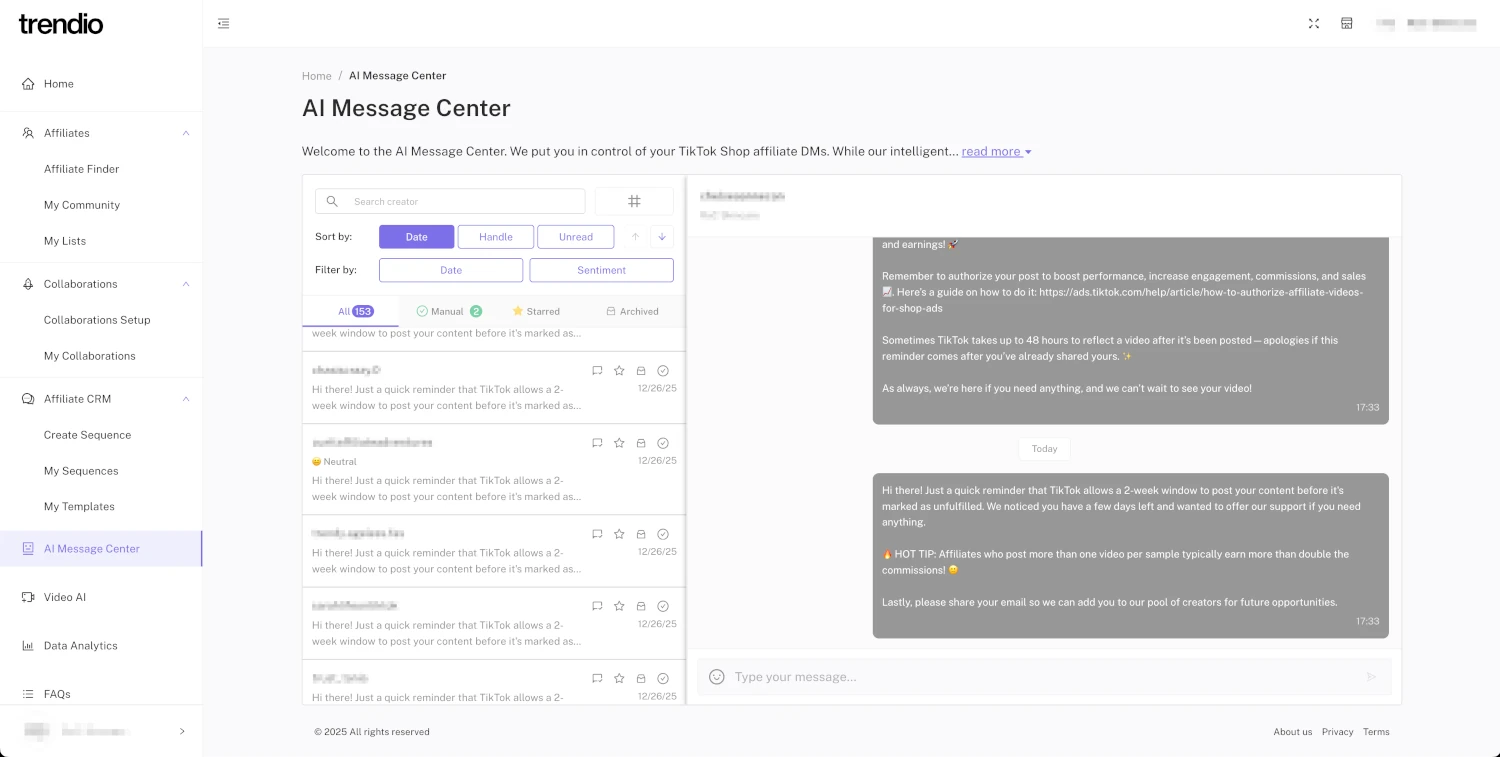1500x757 pixels.
Task: Sort messages by Unread
Action: point(576,237)
